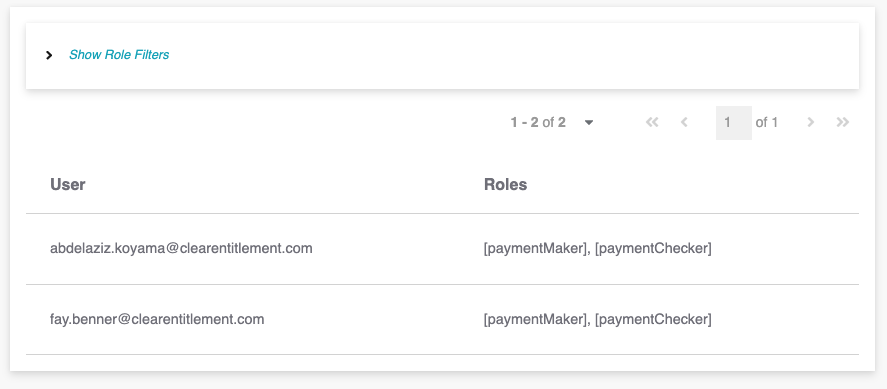Go to the next page arrow icon
This screenshot has width=887, height=389.
click(x=811, y=122)
